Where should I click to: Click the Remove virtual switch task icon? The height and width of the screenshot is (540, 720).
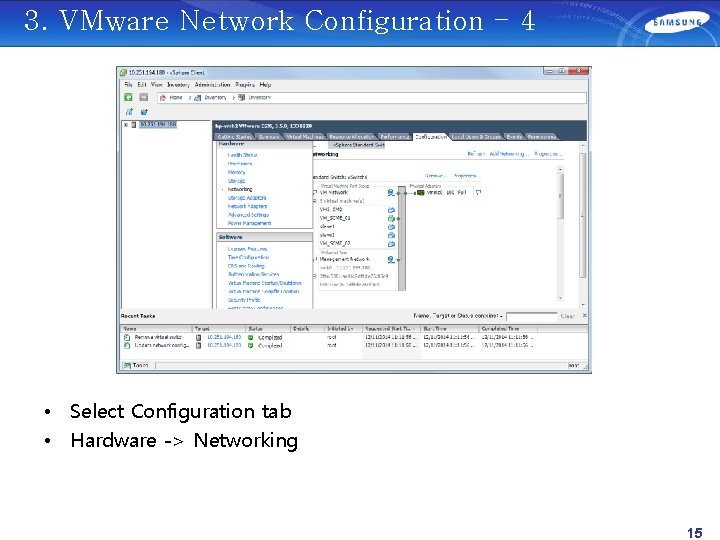(x=127, y=337)
